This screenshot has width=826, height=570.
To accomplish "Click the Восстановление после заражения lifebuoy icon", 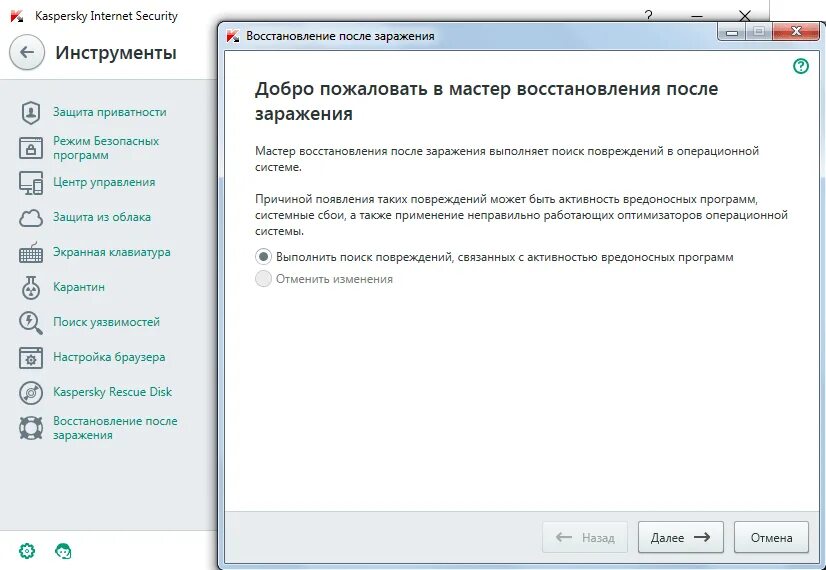I will tap(31, 428).
